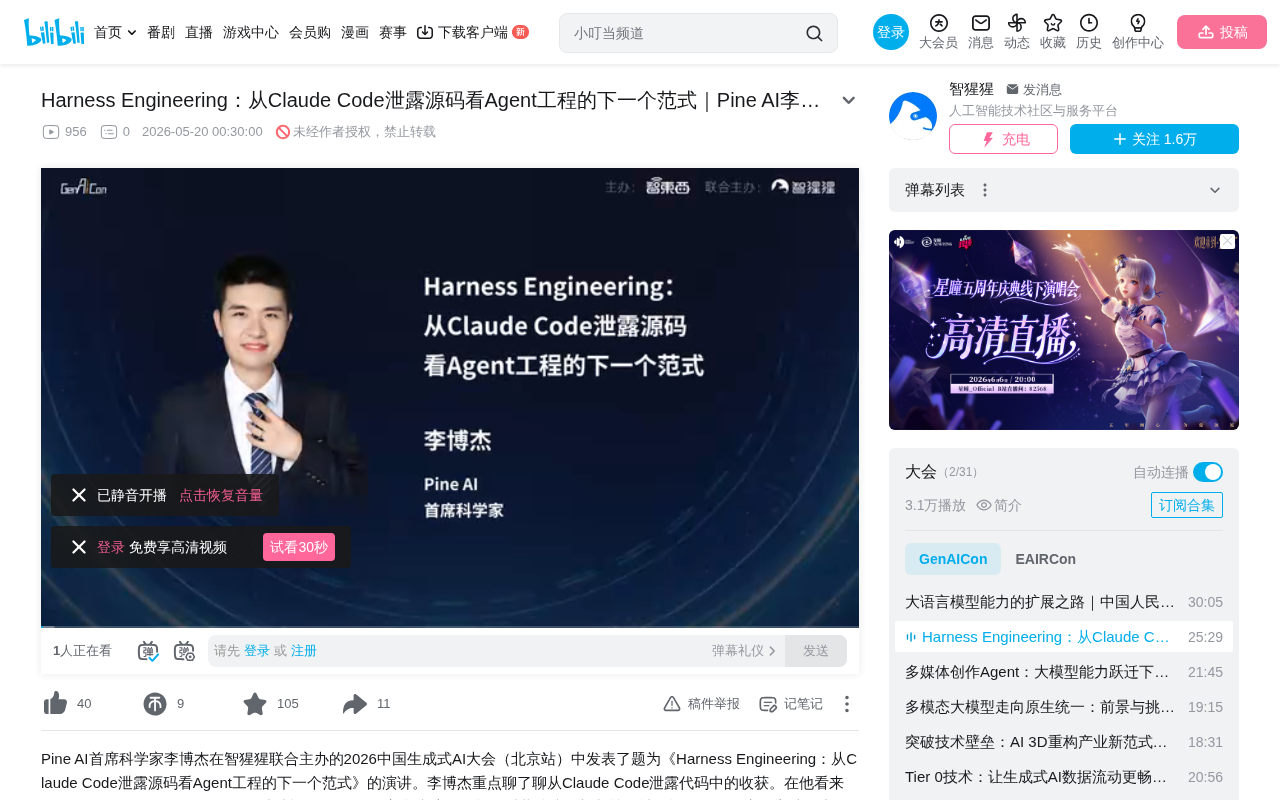1280x800 pixels.
Task: Click 智猩猩 uploader name
Action: tap(971, 89)
